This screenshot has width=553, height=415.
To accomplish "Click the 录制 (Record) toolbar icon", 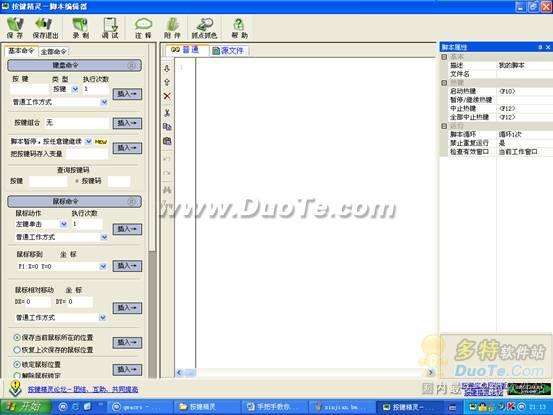I will (x=81, y=28).
